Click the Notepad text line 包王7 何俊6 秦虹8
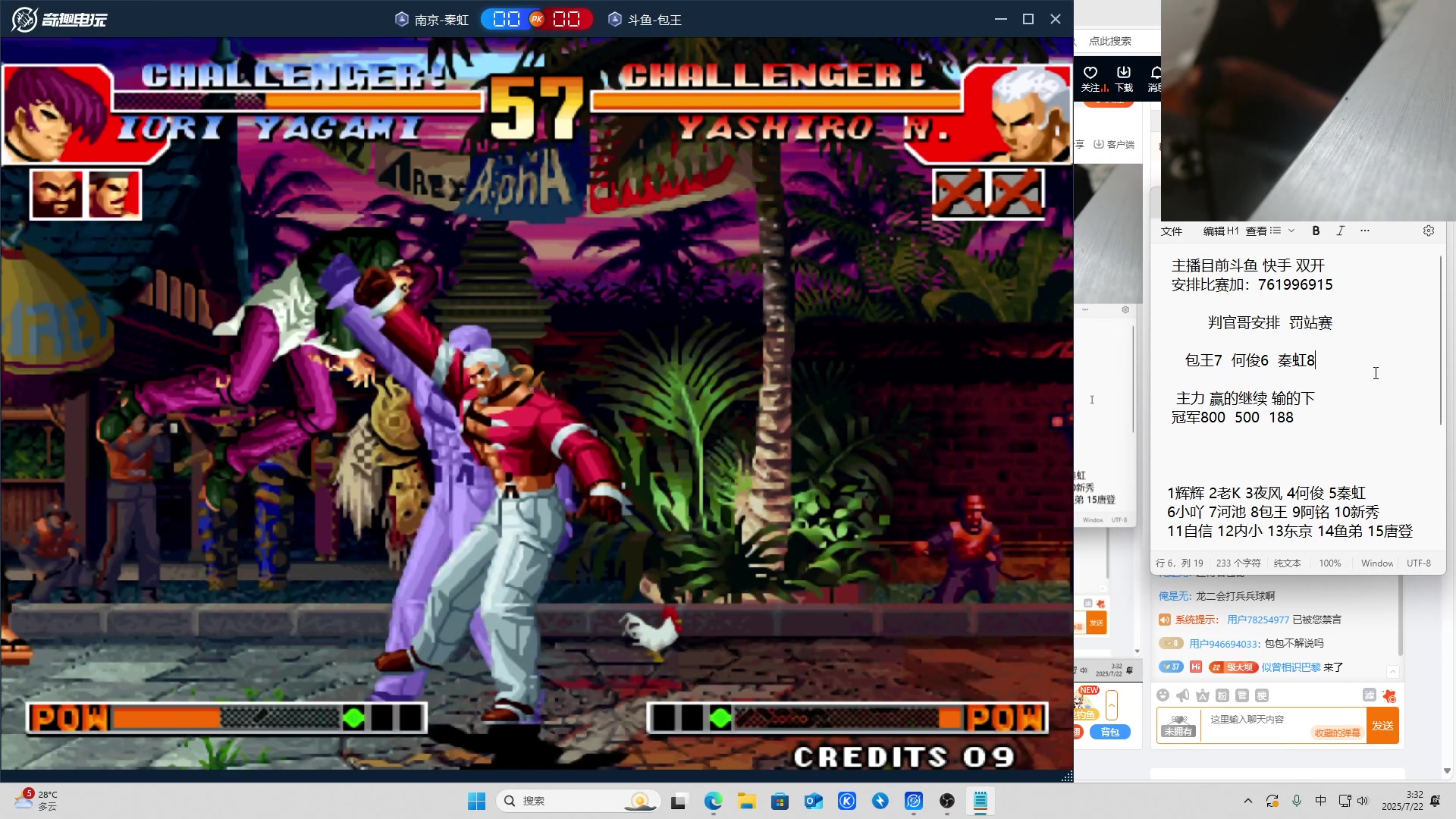The height and width of the screenshot is (819, 1456). pyautogui.click(x=1250, y=360)
